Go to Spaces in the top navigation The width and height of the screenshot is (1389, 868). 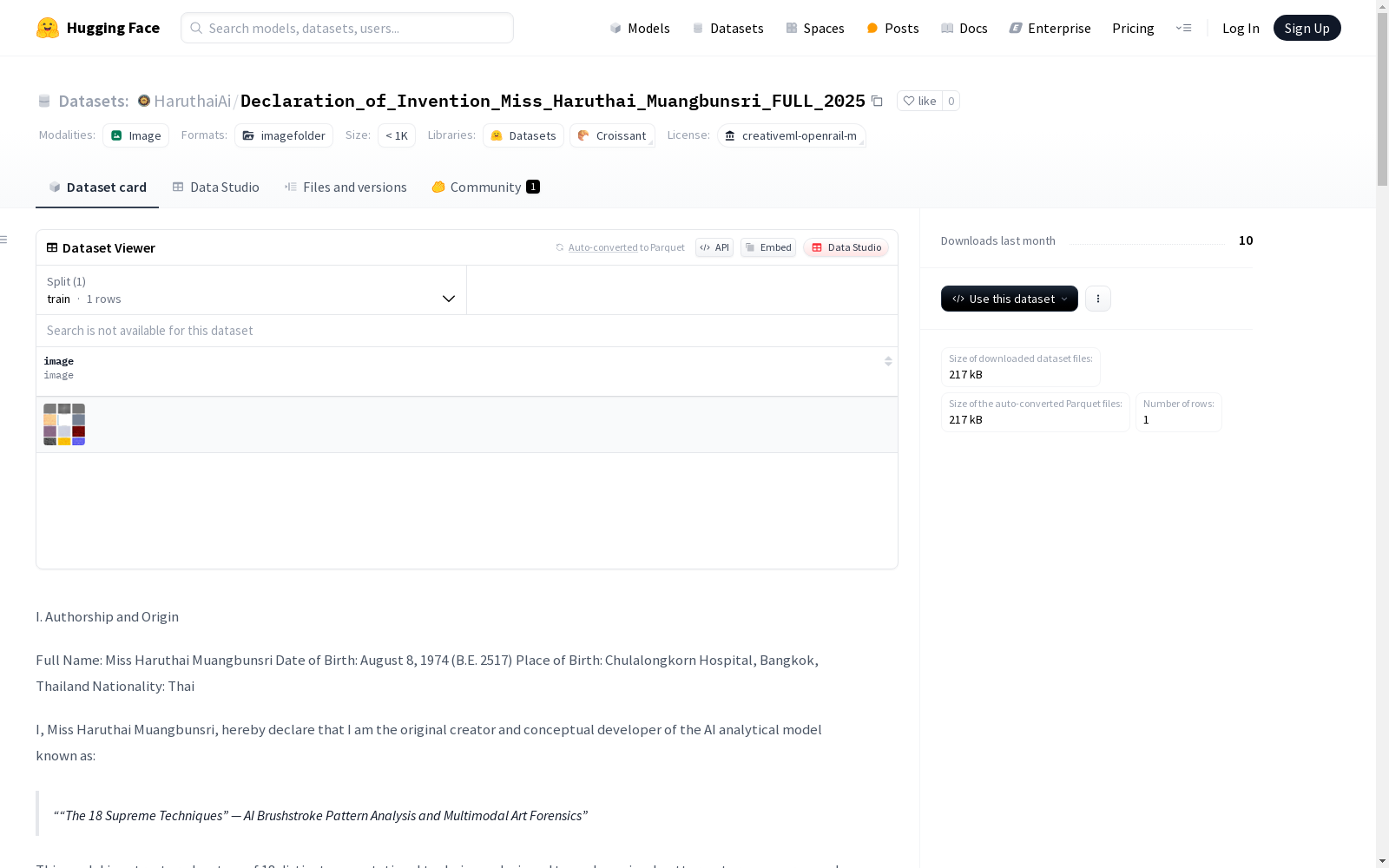(814, 28)
